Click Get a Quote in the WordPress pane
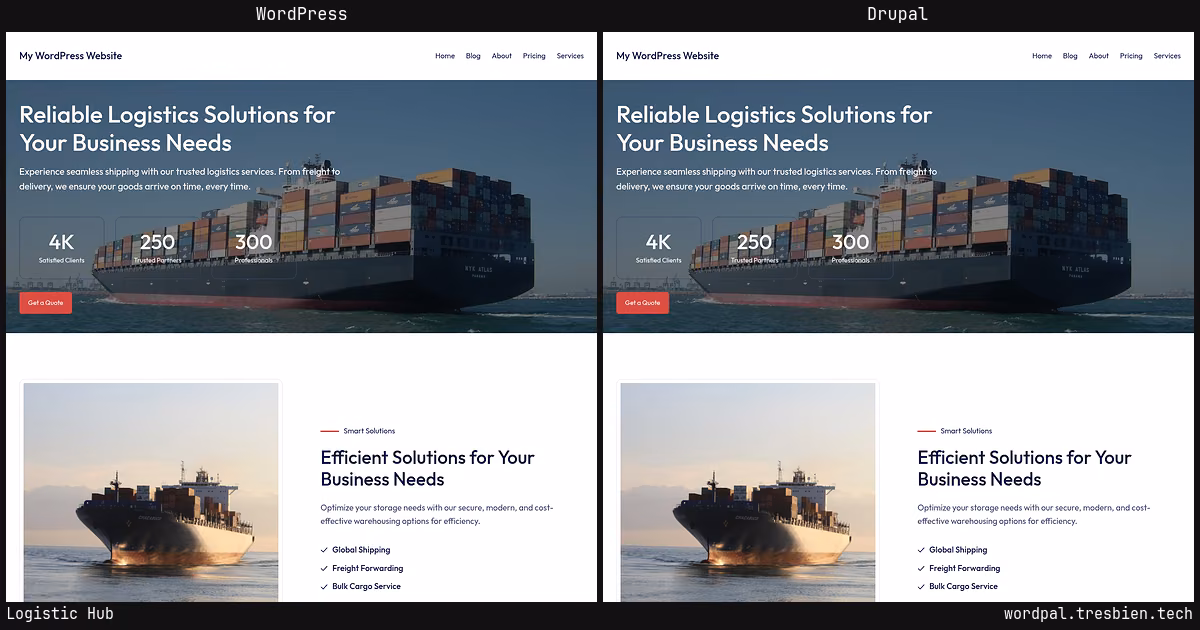1200x630 pixels. click(46, 302)
